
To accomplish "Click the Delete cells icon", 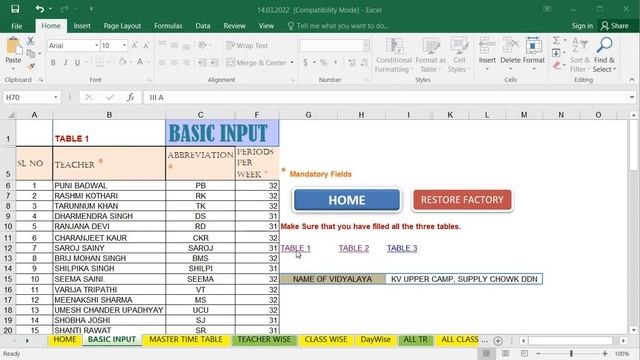I will [x=510, y=46].
